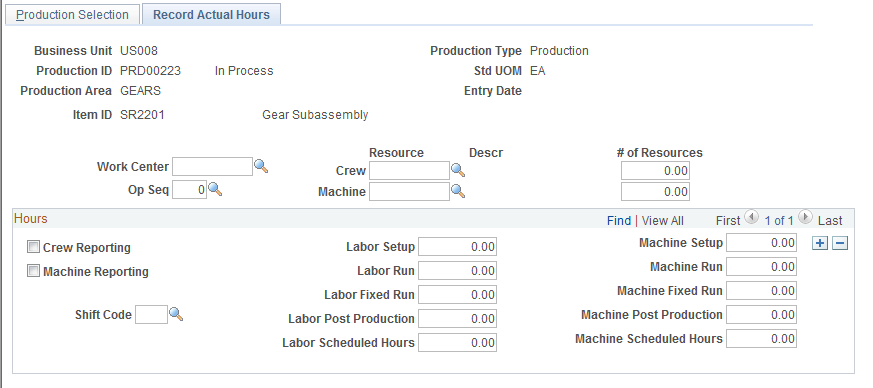The height and width of the screenshot is (388, 873).
Task: Focus the Machine resource input field
Action: tap(409, 191)
